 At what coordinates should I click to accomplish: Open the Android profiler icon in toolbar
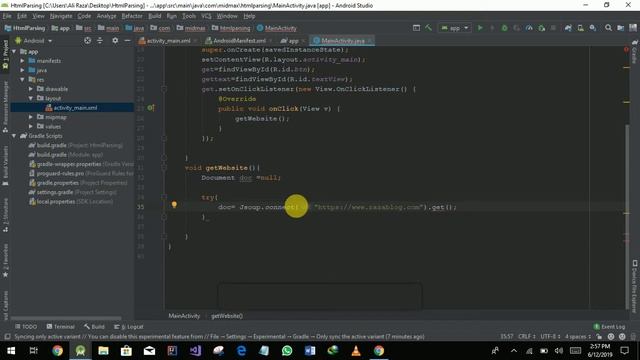tap(529, 28)
